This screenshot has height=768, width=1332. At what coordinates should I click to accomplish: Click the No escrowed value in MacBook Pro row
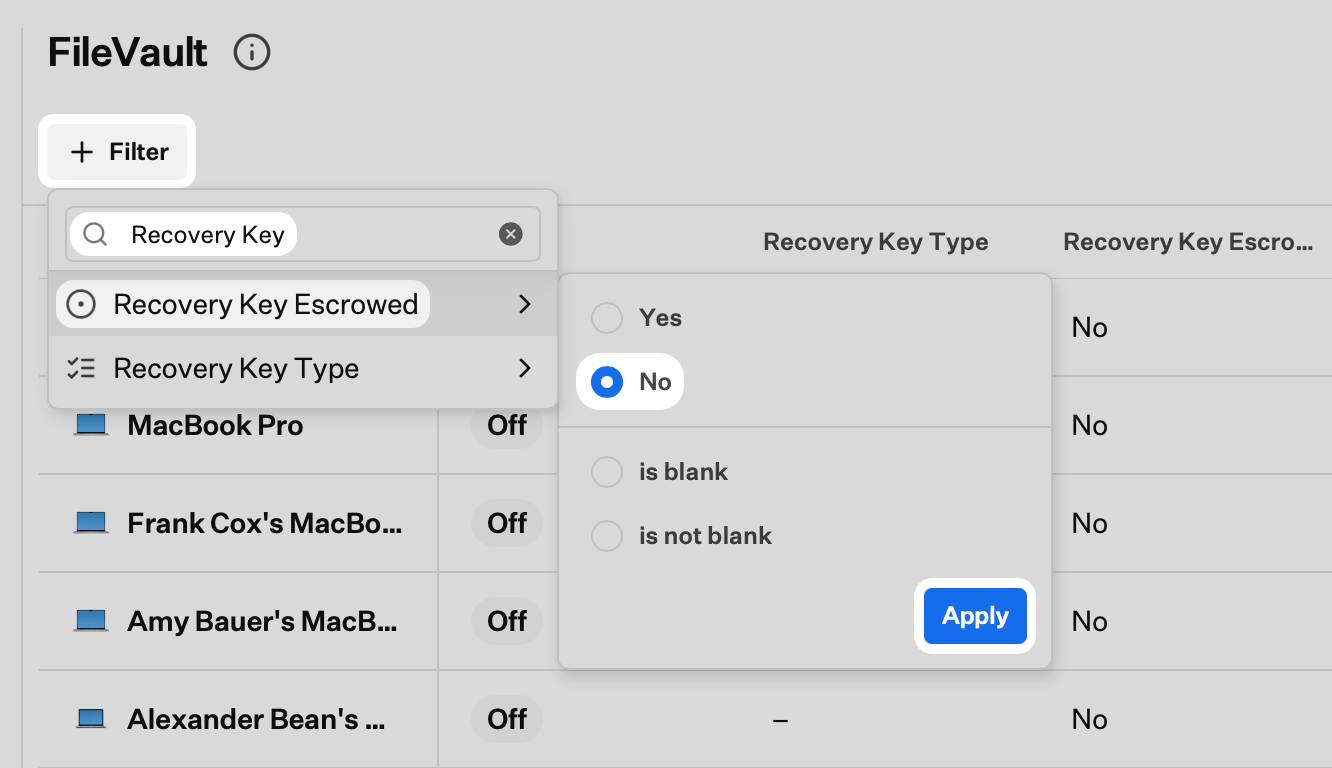1089,425
